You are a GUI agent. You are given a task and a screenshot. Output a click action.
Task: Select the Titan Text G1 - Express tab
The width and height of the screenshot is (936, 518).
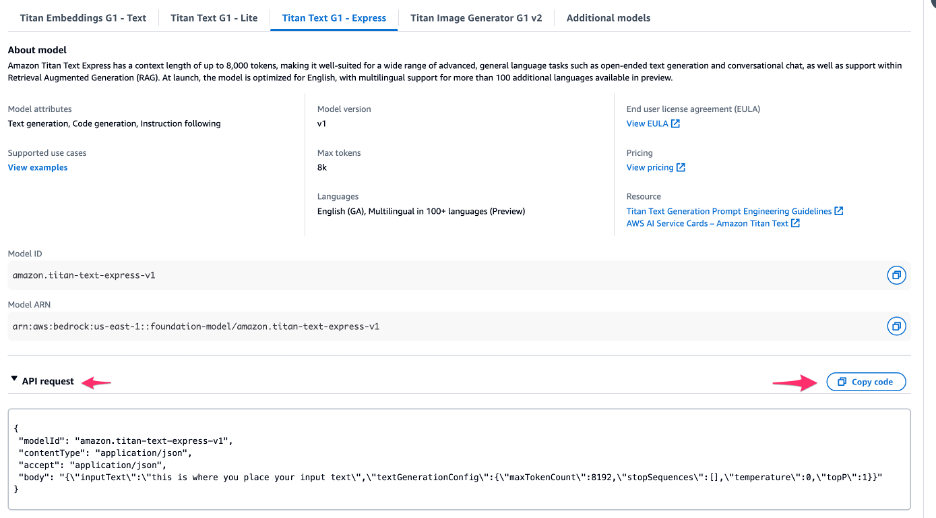click(x=334, y=18)
